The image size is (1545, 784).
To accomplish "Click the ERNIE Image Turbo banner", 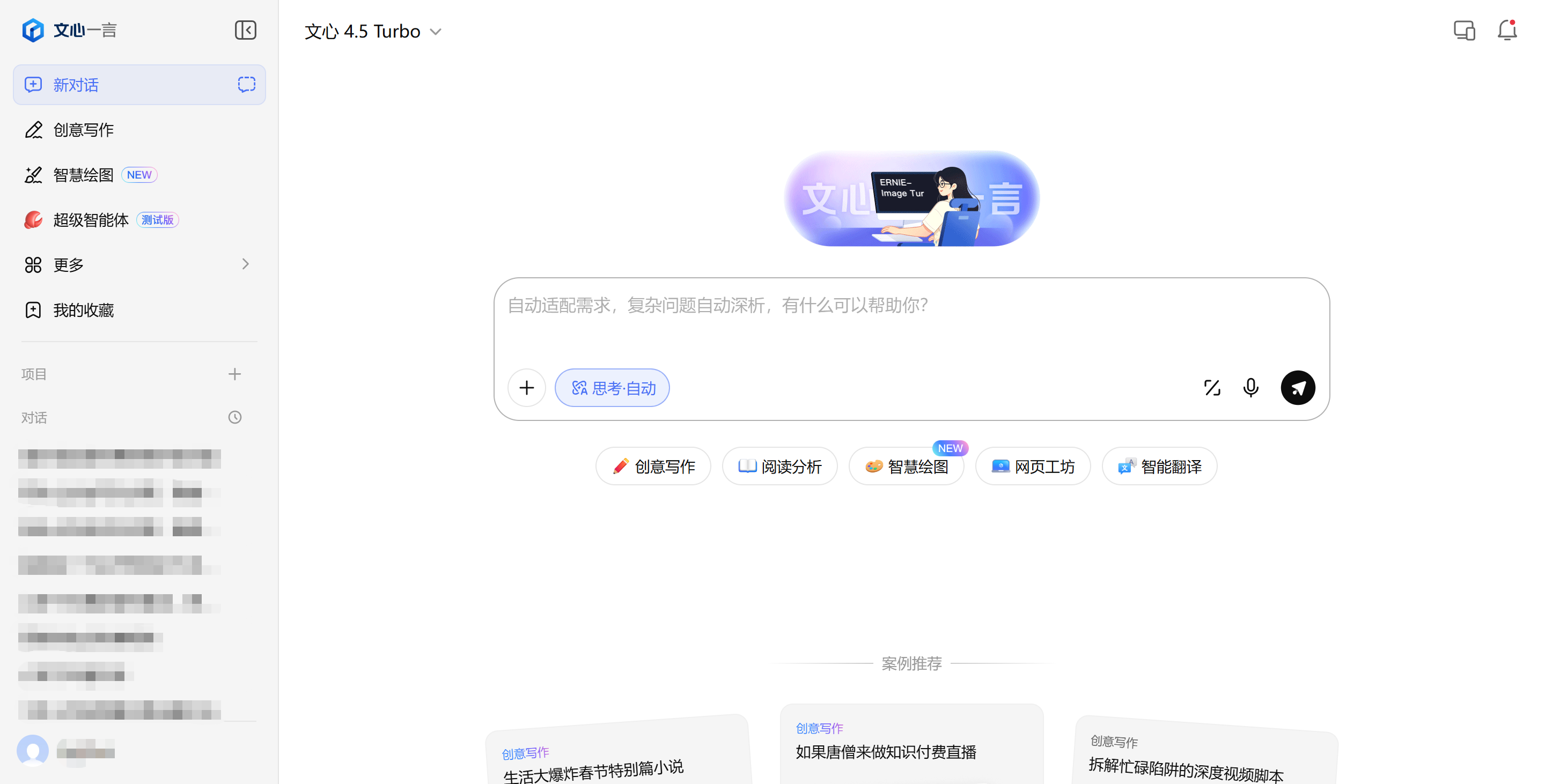I will click(x=911, y=198).
